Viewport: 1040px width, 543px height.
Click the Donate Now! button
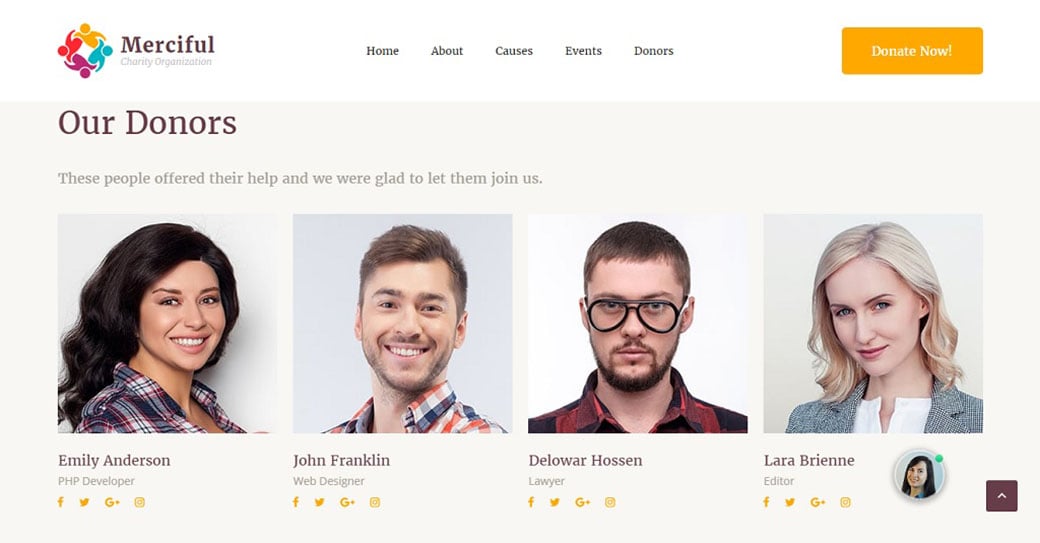tap(912, 50)
